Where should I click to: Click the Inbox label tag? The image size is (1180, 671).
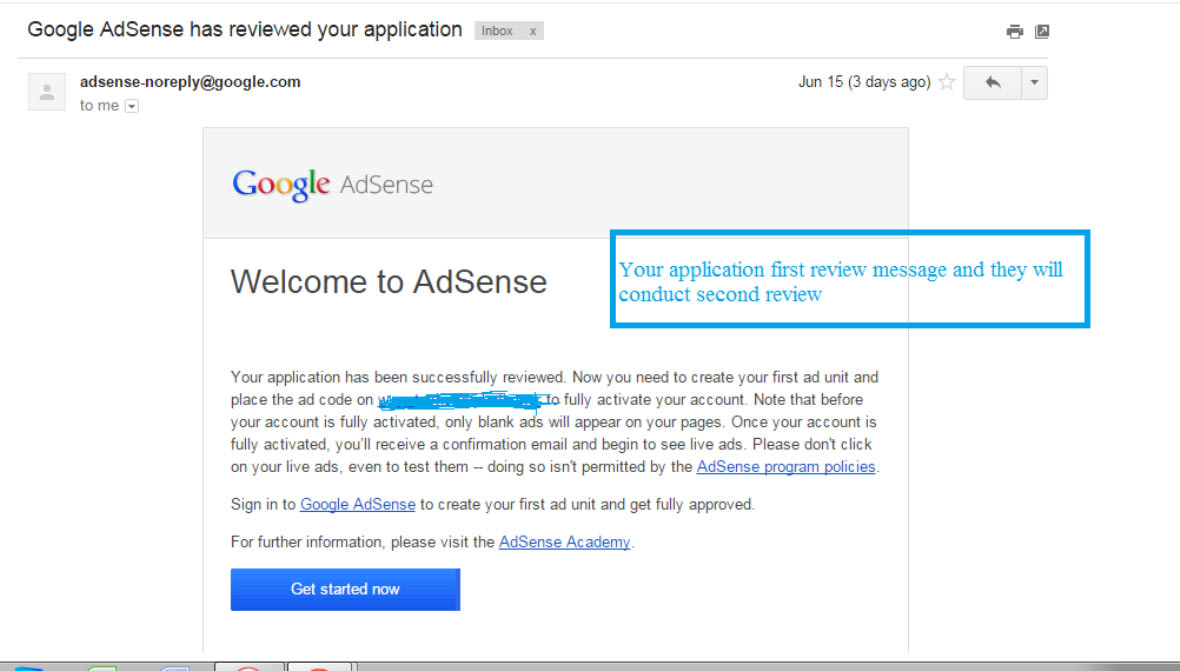pyautogui.click(x=498, y=31)
